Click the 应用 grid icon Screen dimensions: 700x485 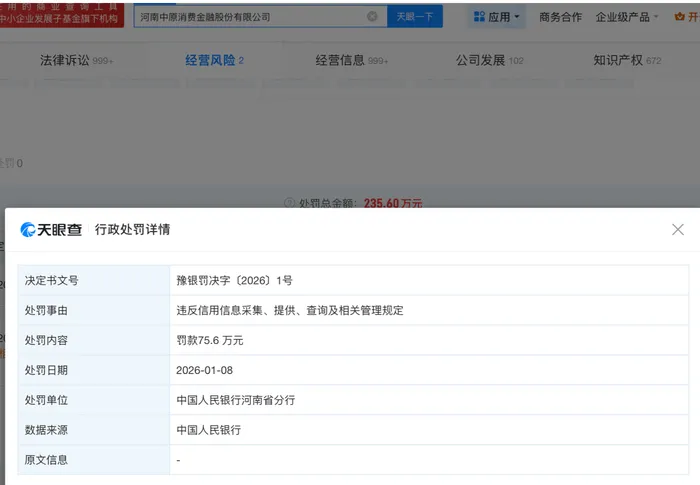pyautogui.click(x=479, y=17)
